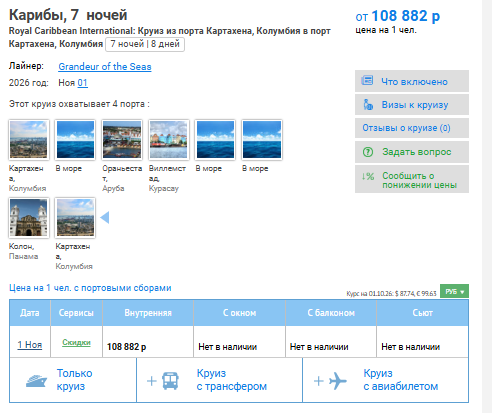Open Отзывы о круизе (0)
Image resolution: width=492 pixels, height=413 pixels.
[x=412, y=128]
